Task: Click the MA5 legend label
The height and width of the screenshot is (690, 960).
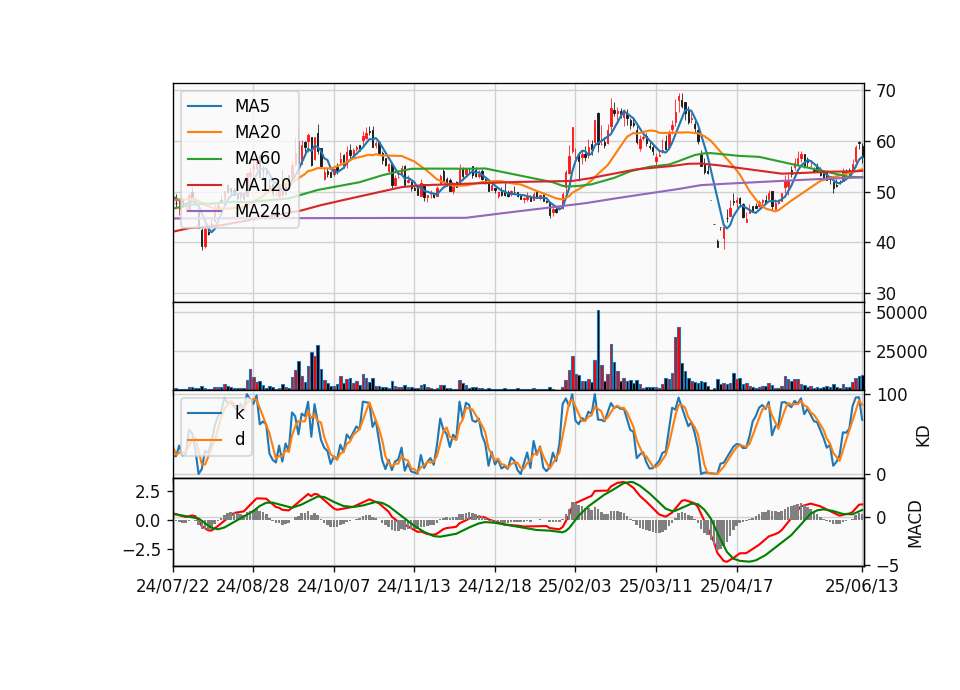Action: [252, 106]
